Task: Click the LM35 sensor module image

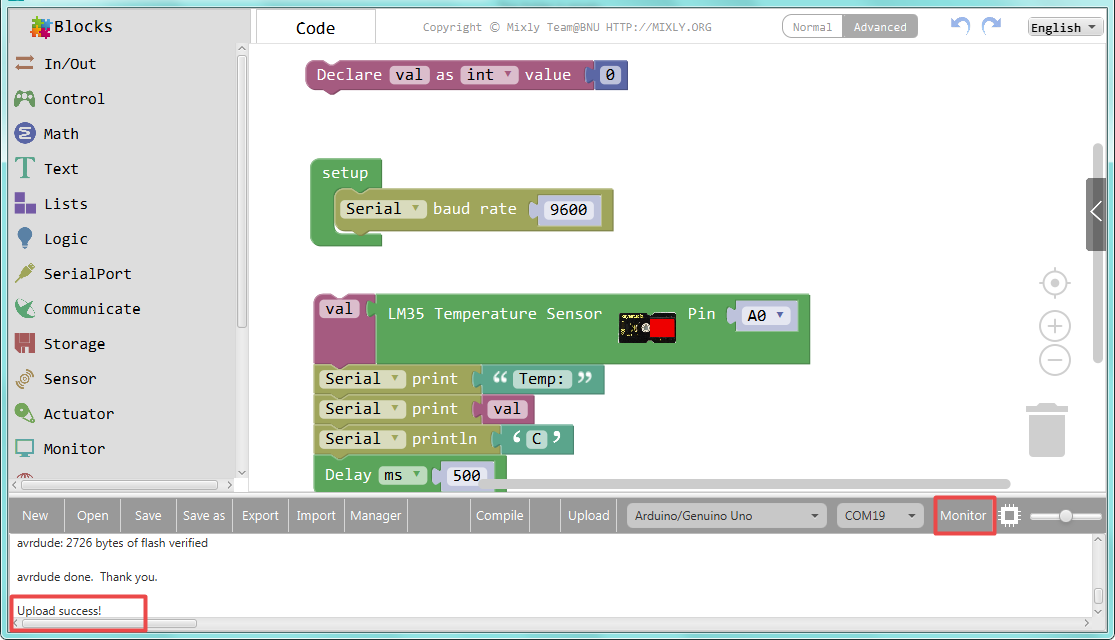Action: [647, 328]
